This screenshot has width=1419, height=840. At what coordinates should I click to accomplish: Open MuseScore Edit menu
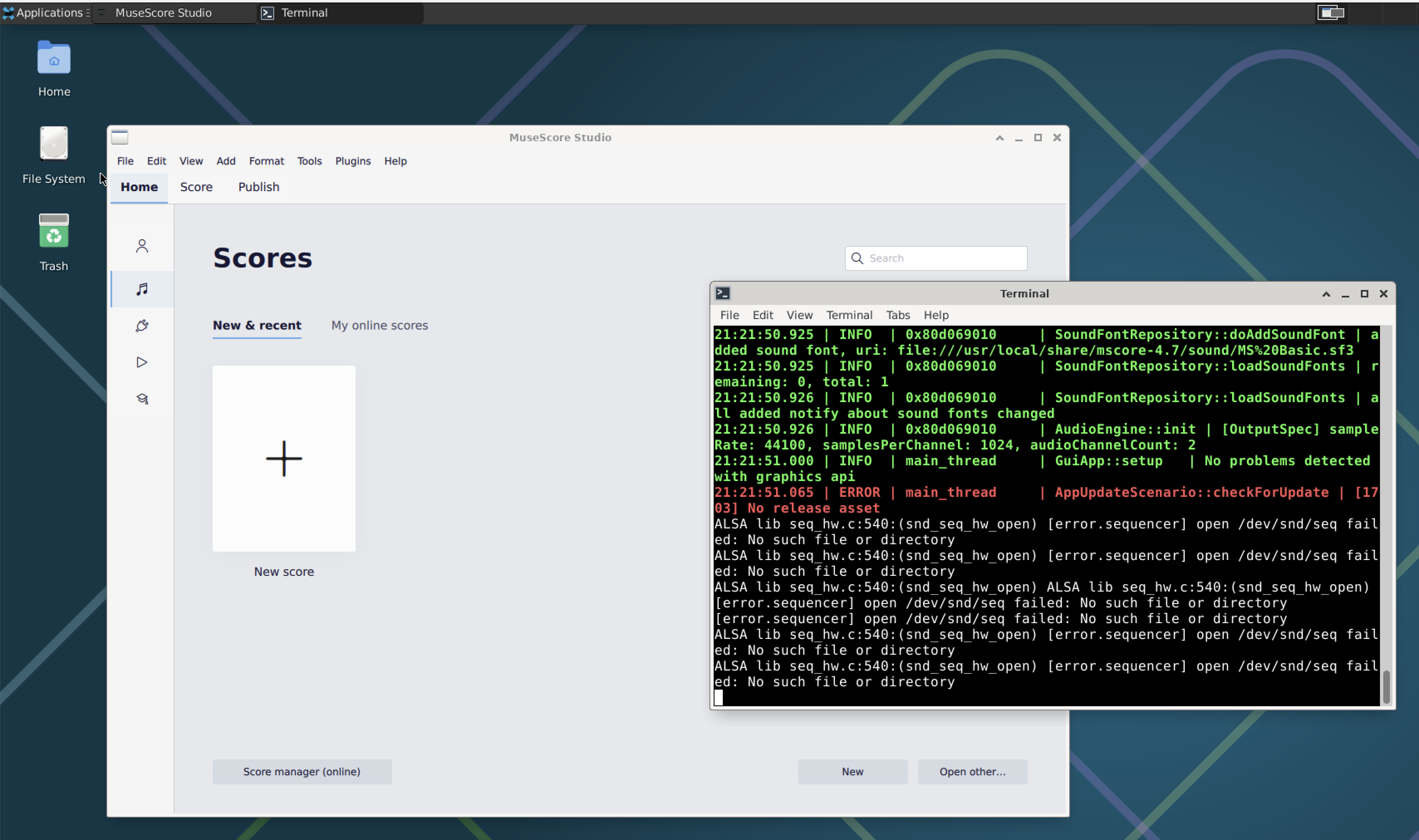[x=156, y=161]
